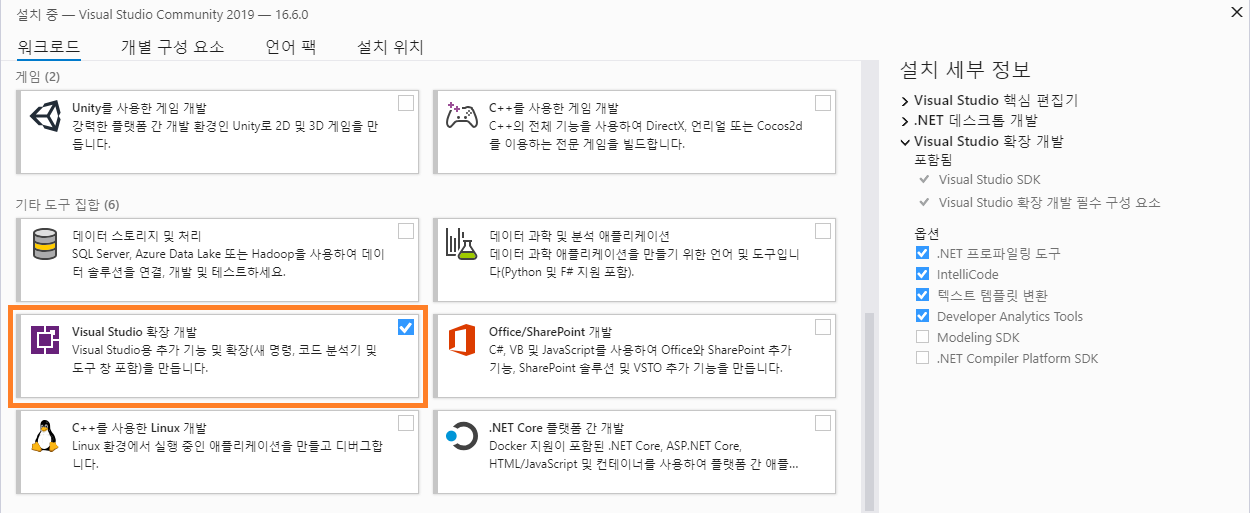Click the 설치 세부 정보 heading
1250x513 pixels.
[965, 69]
